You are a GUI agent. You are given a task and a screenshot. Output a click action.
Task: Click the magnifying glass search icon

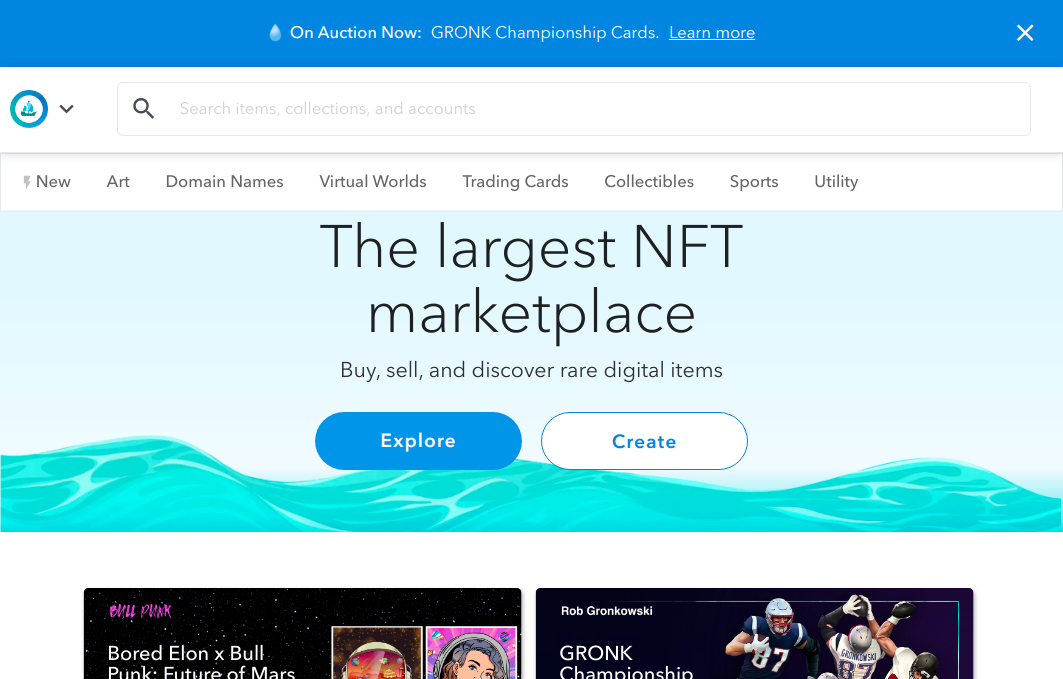pos(143,108)
